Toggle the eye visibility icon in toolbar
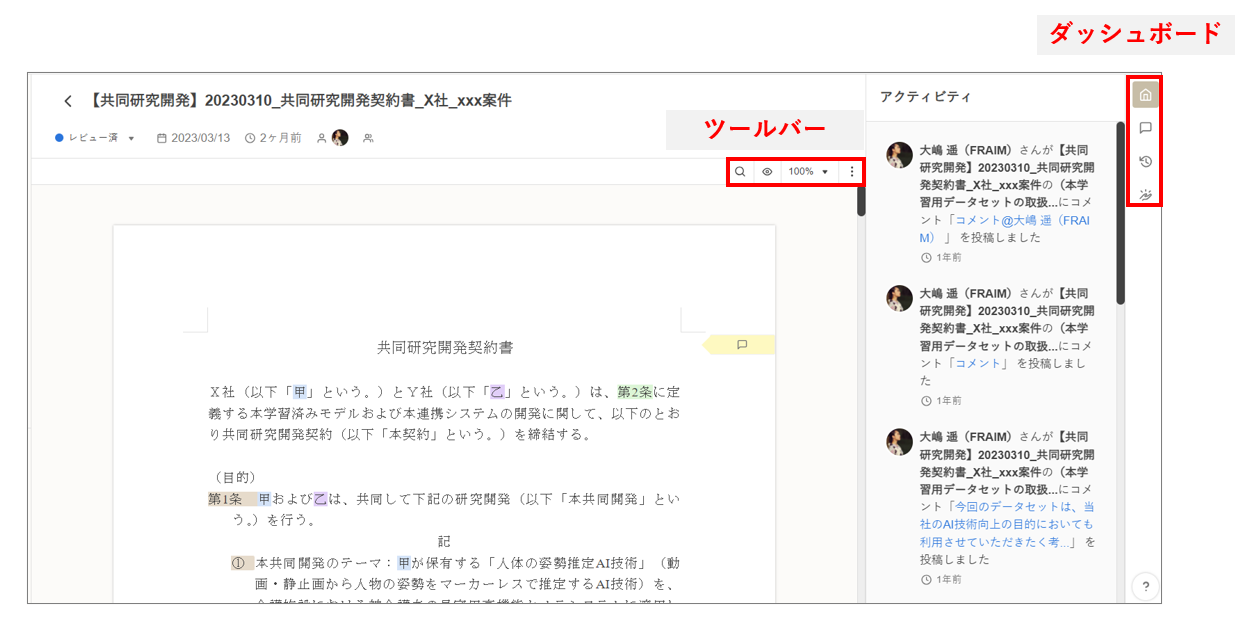 click(767, 172)
